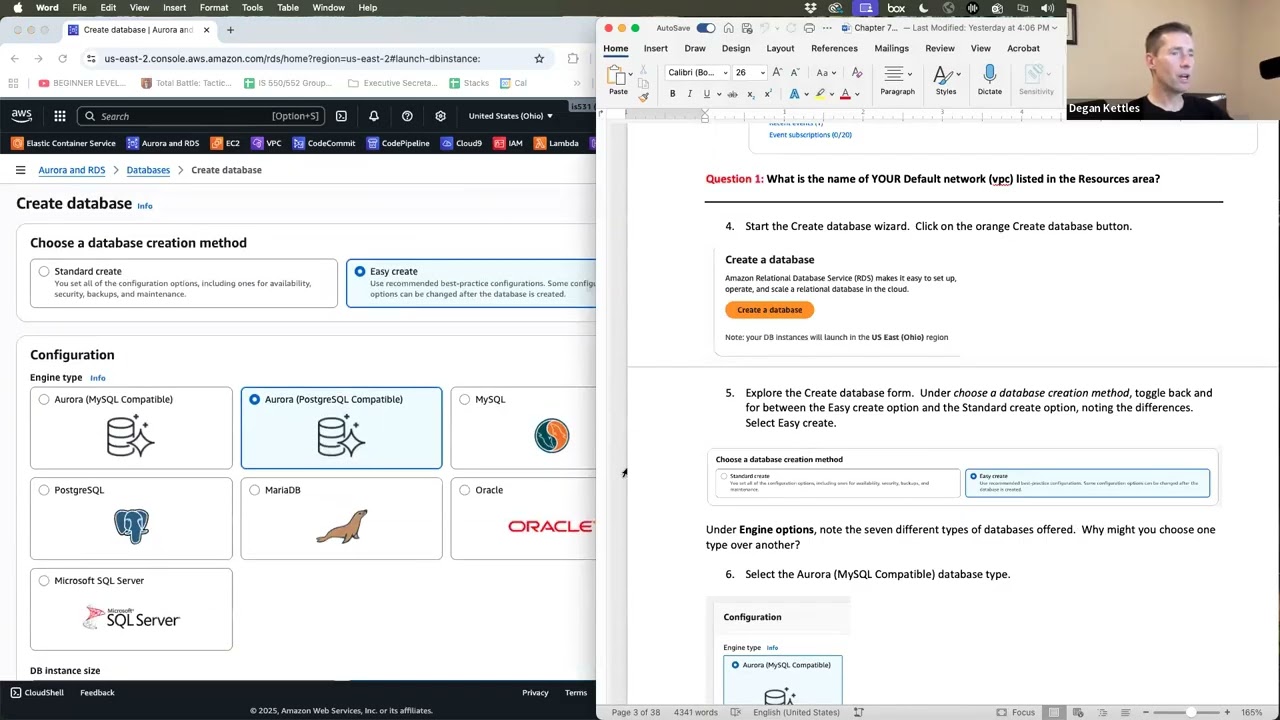This screenshot has width=1280, height=720.
Task: Show hidden bookmarks overflow chevron in browser
Action: (x=577, y=83)
